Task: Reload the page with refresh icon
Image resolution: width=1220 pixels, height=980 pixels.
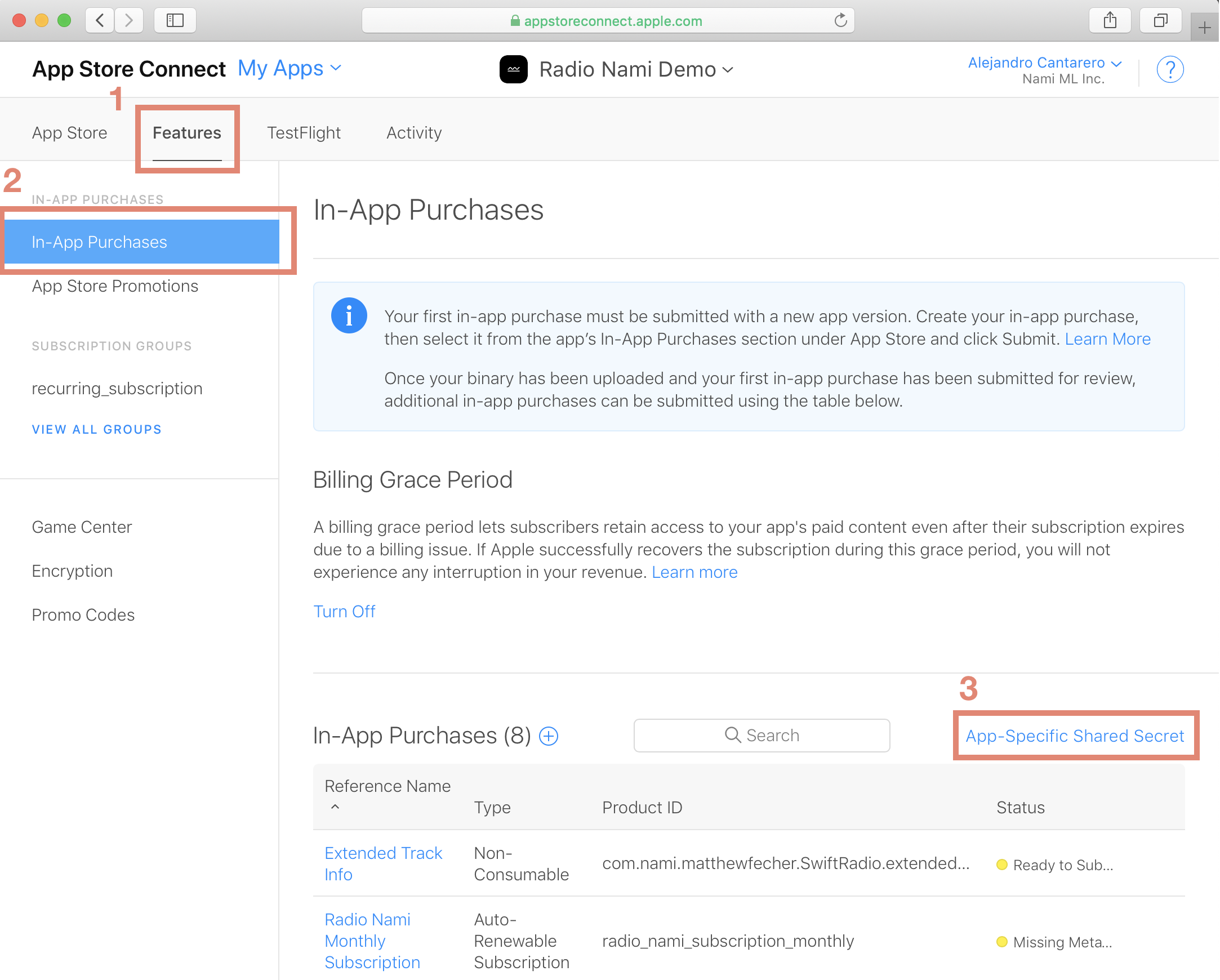Action: tap(840, 21)
